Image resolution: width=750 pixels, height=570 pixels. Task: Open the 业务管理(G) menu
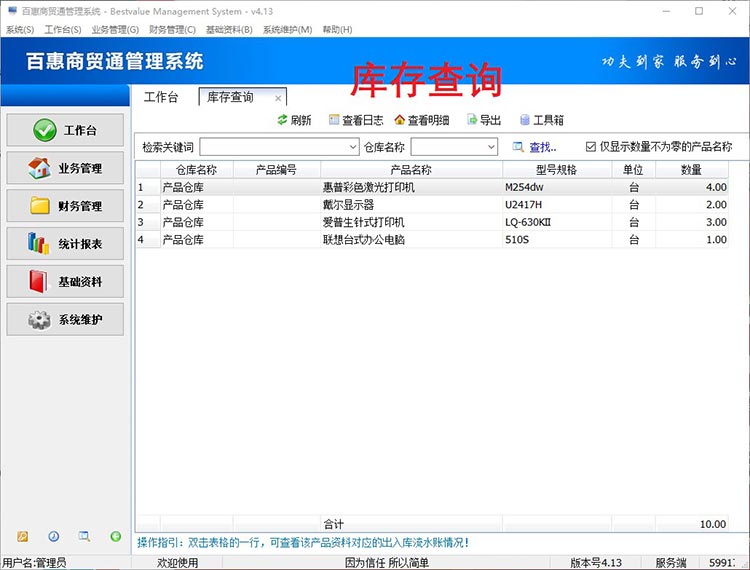(115, 30)
